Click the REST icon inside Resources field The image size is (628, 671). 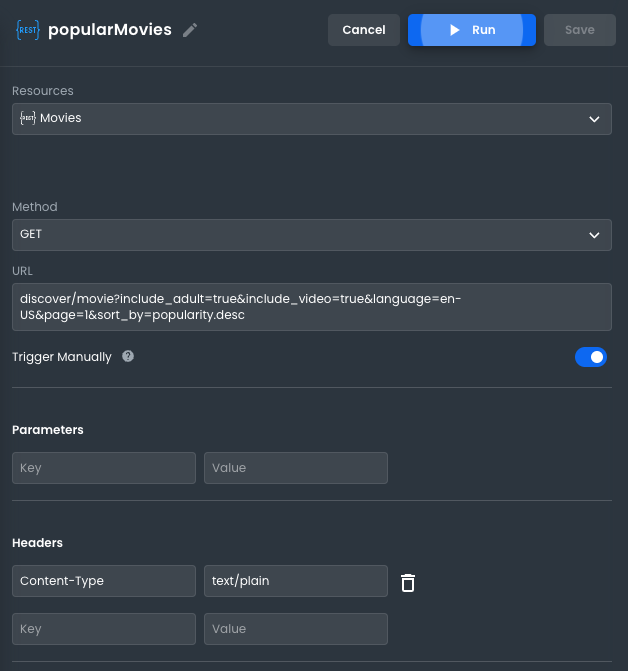coord(28,118)
